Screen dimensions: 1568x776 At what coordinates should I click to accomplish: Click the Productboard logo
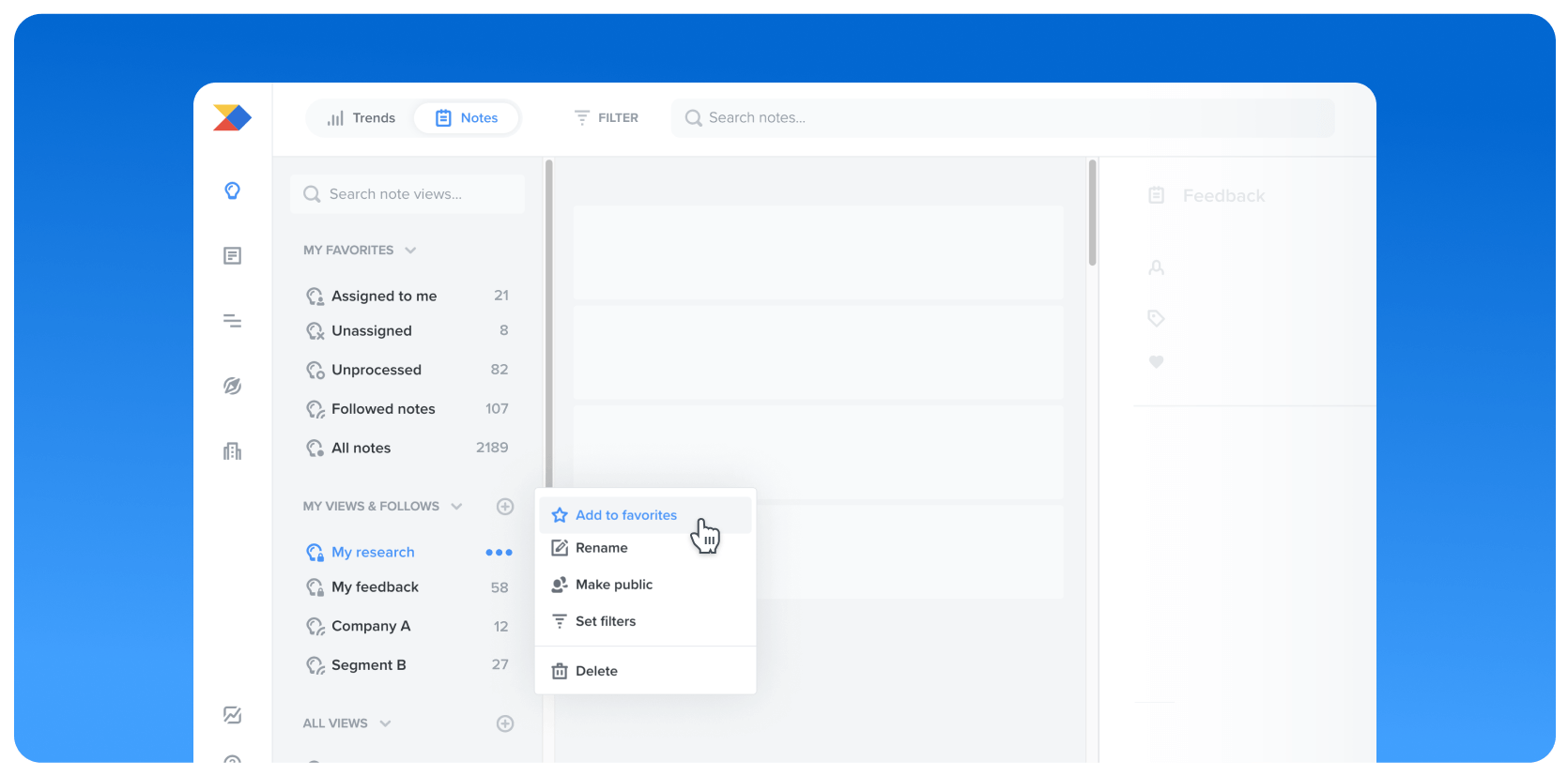click(232, 117)
